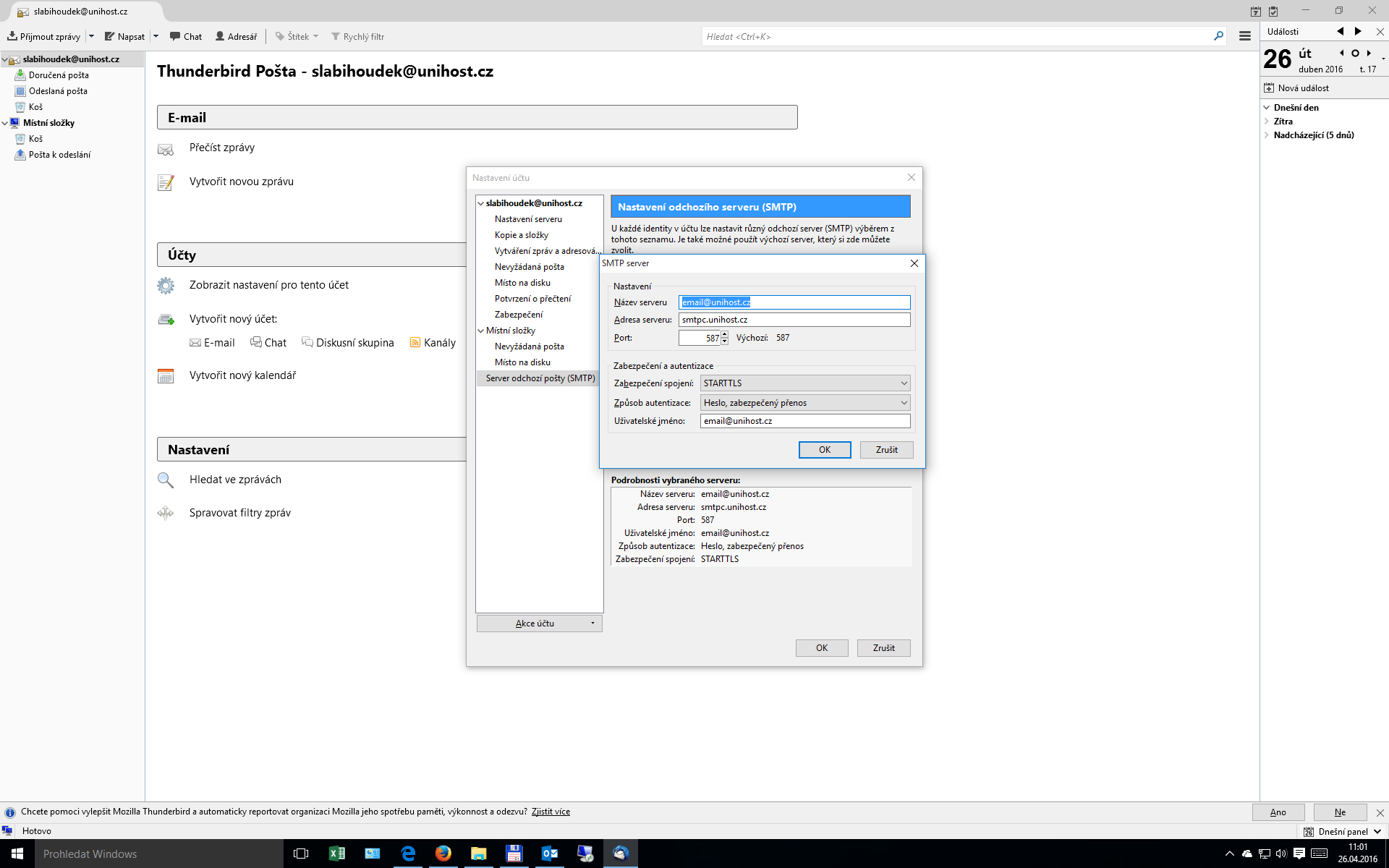Screen dimensions: 1389x868
Task: Click Zrušit in the Nastavení účtu dialog
Action: coord(884,648)
